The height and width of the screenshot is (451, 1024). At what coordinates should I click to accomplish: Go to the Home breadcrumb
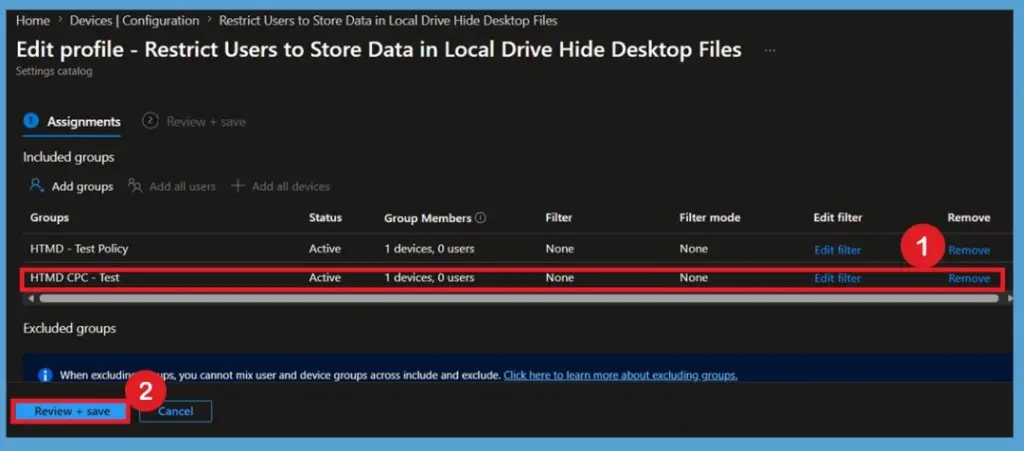click(33, 21)
